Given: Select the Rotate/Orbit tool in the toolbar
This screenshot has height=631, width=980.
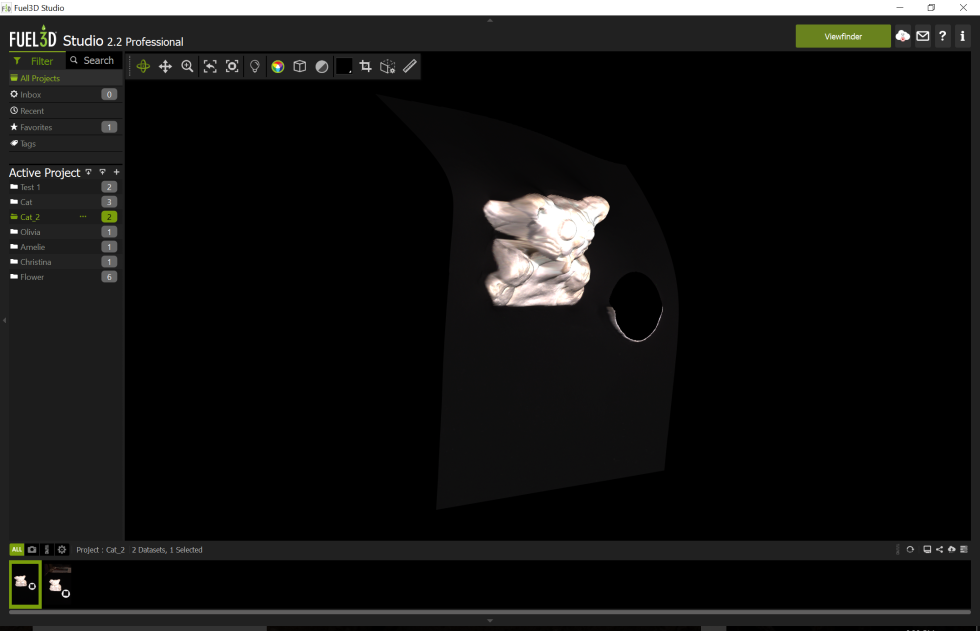Looking at the screenshot, I should 143,66.
